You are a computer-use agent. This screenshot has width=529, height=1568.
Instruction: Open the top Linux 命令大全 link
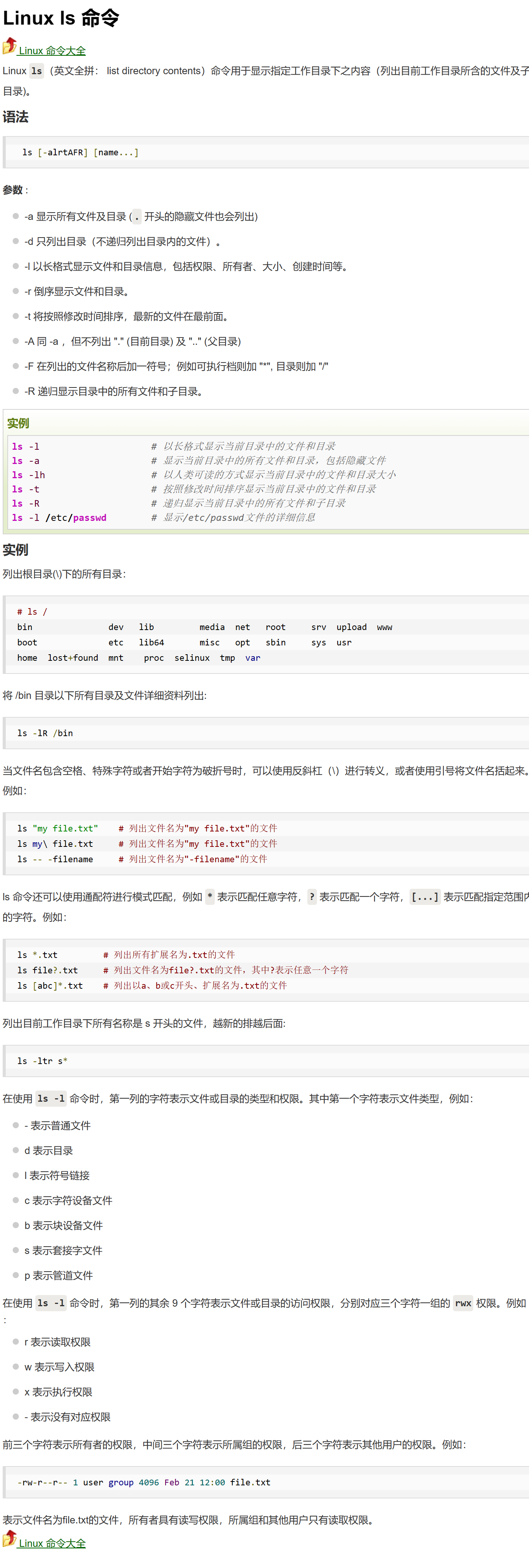tap(52, 51)
